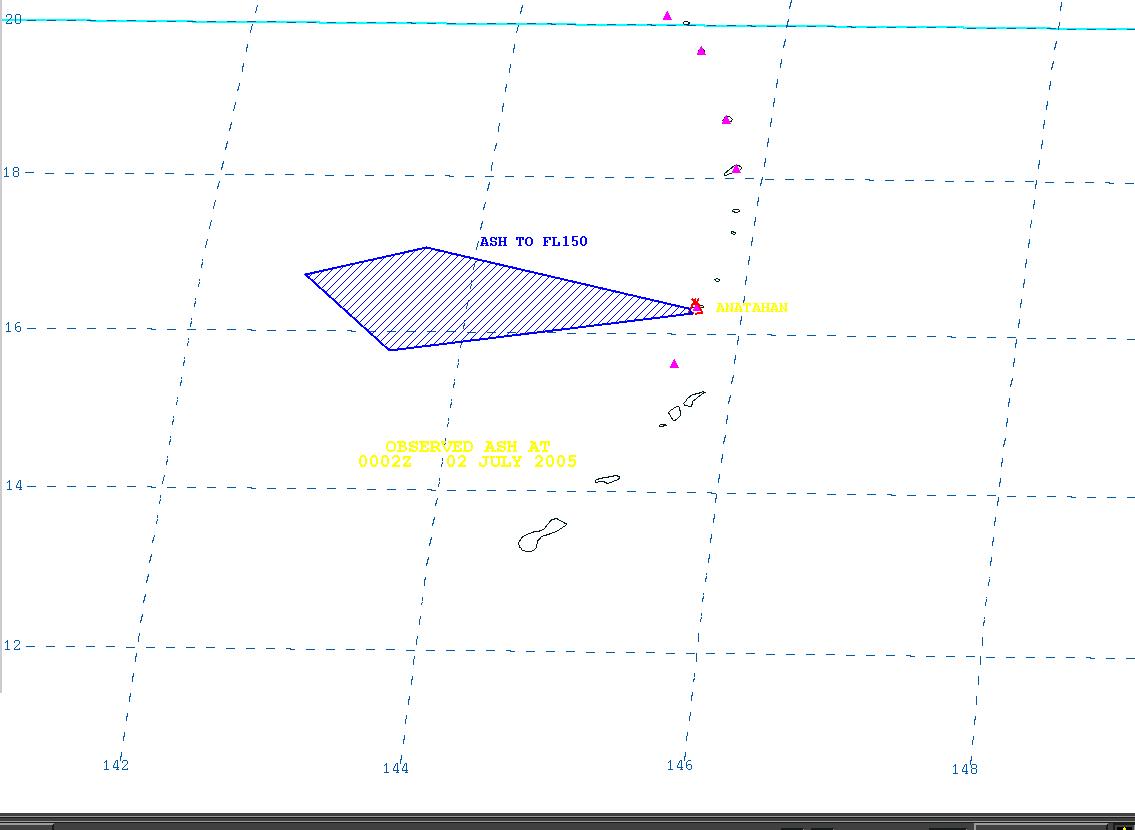The image size is (1135, 830).
Task: Click the latitude label '14'
Action: (13, 486)
